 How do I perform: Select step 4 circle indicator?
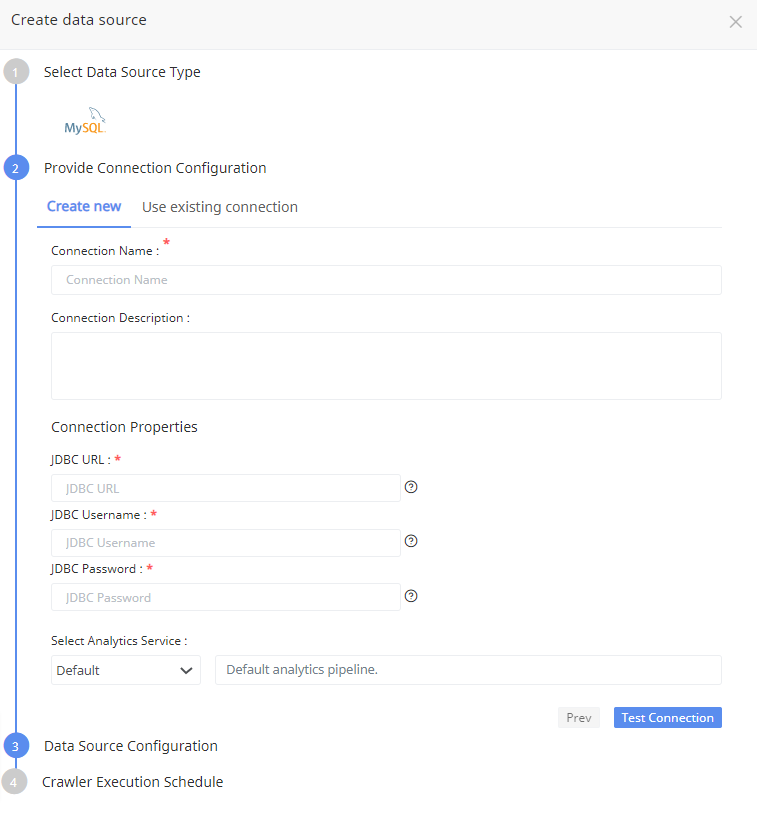point(14,782)
